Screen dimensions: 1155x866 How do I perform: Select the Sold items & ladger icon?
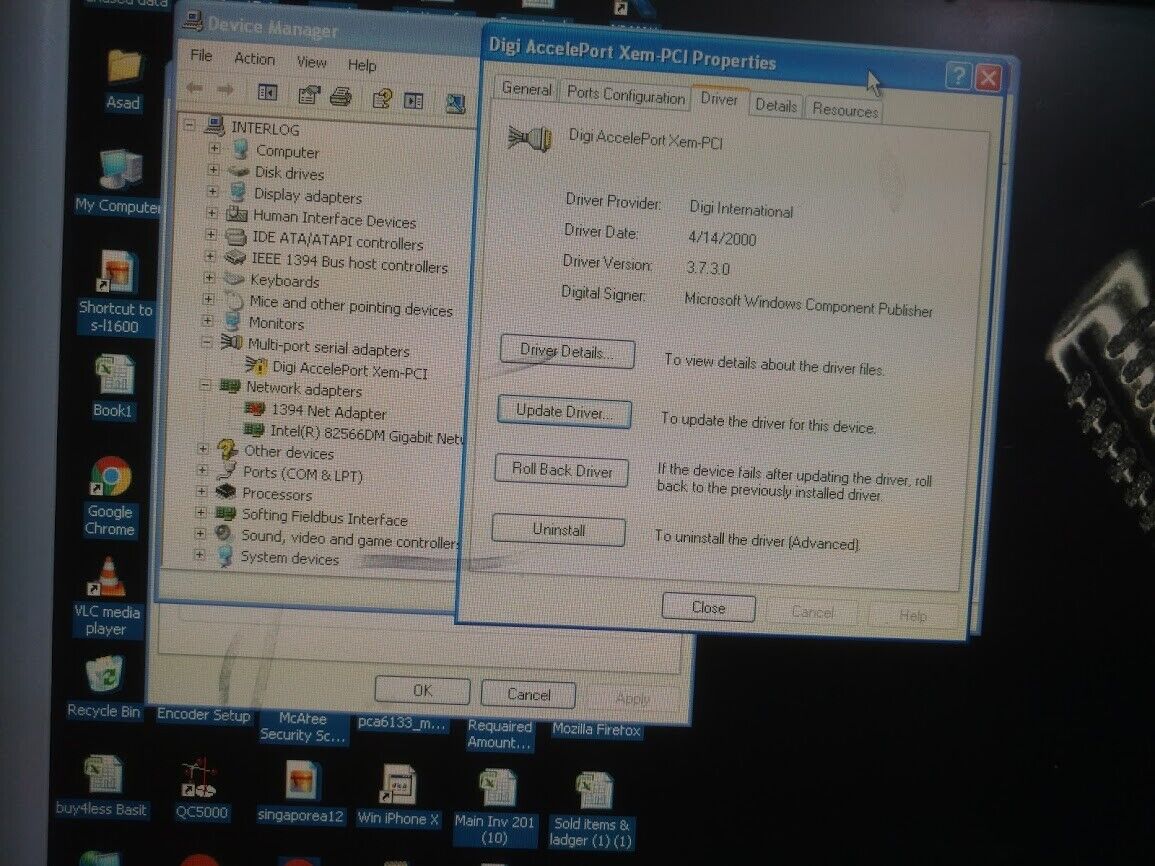point(591,810)
